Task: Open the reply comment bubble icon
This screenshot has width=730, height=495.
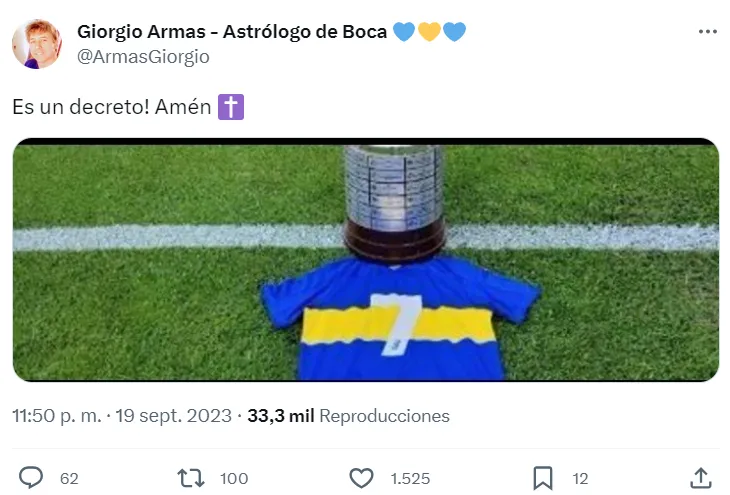Action: (31, 478)
